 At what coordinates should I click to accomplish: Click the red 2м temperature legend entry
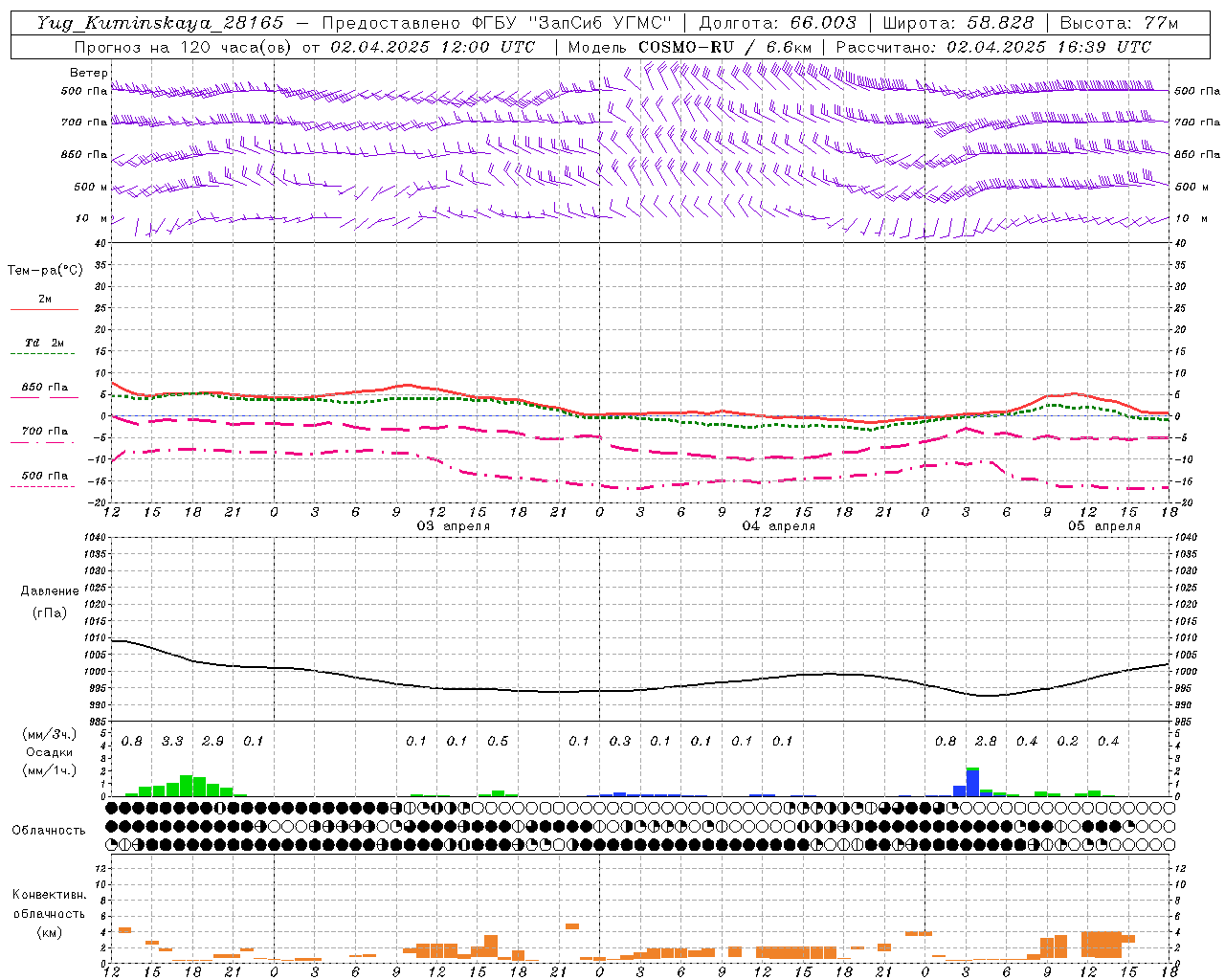tap(45, 303)
